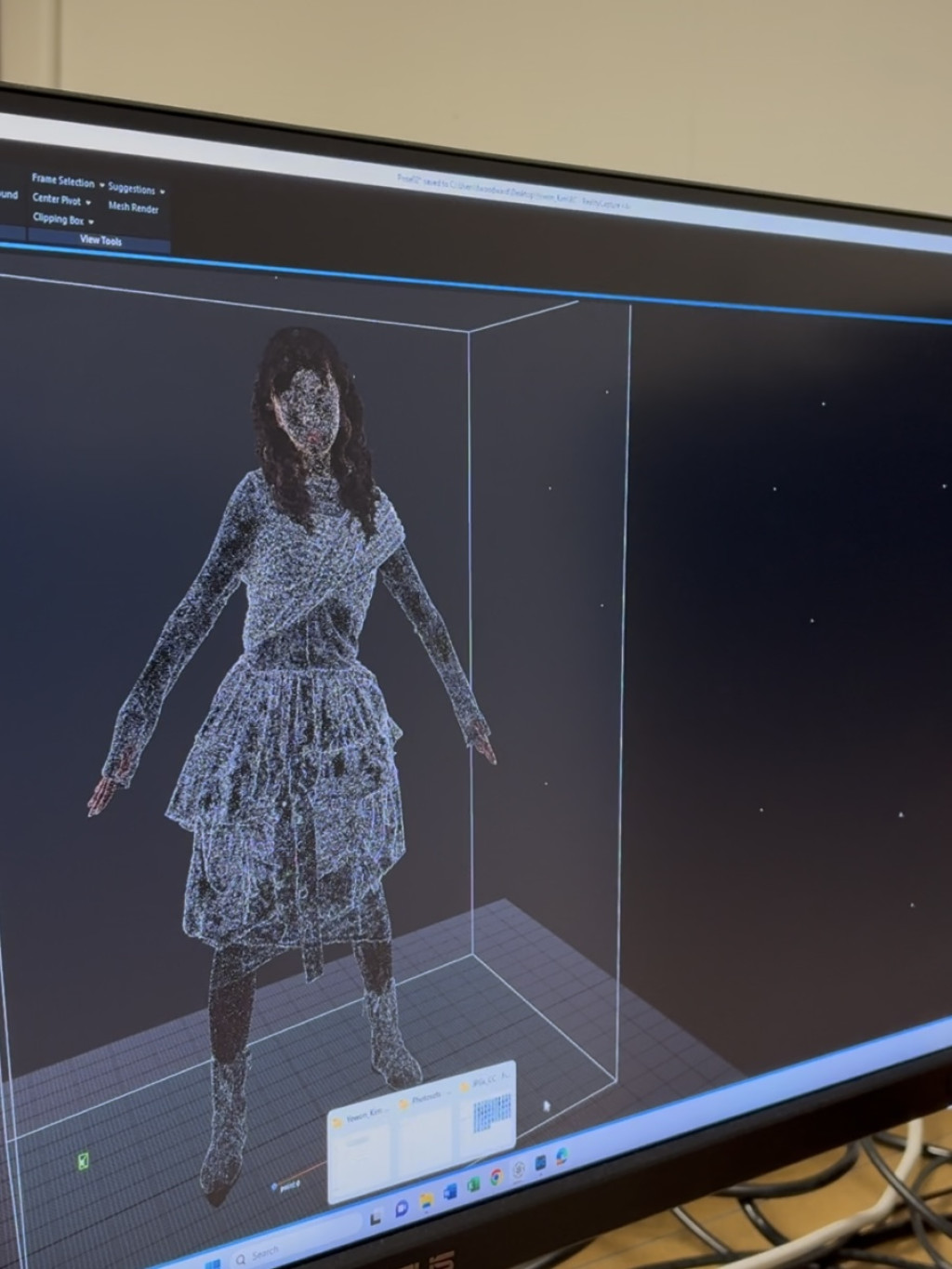Open Microsoft Edge from the taskbar

562,1157
